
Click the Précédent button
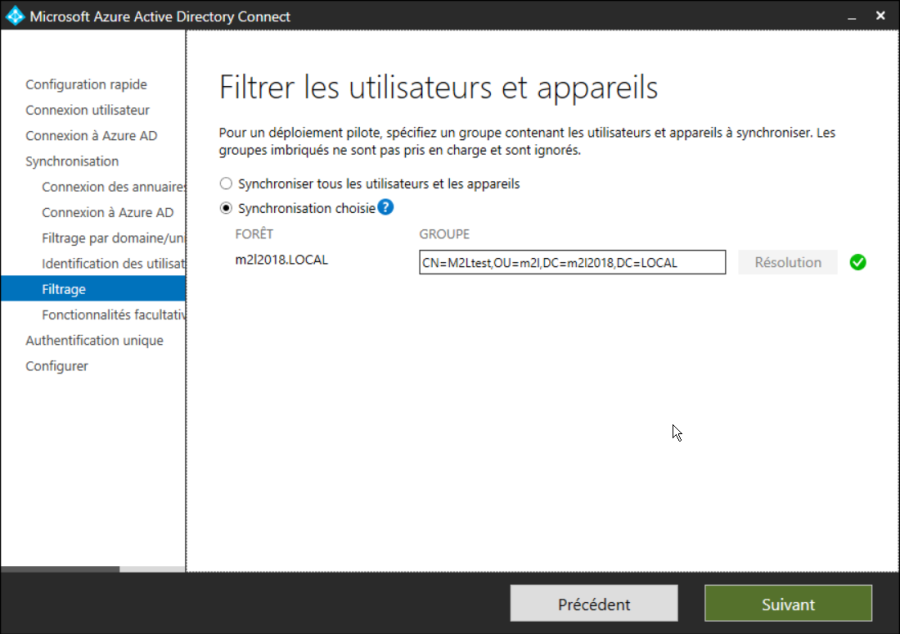[593, 603]
